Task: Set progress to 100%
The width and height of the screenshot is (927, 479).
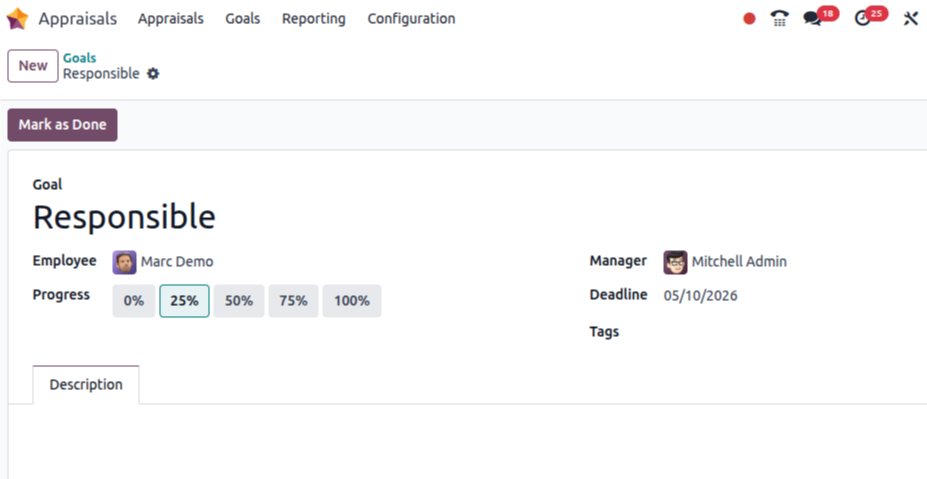Action: (351, 301)
